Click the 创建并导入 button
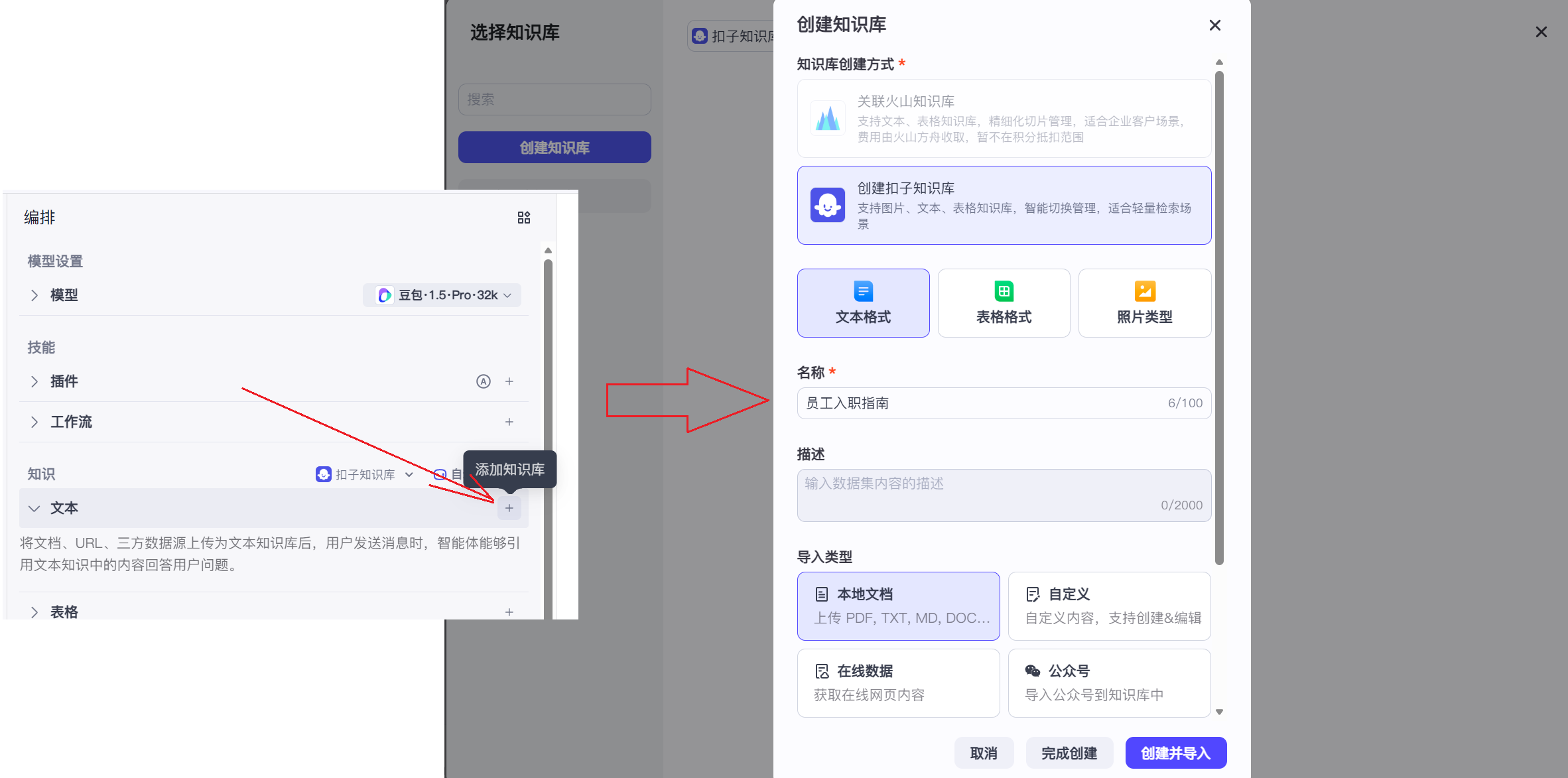This screenshot has height=778, width=1568. [1175, 753]
